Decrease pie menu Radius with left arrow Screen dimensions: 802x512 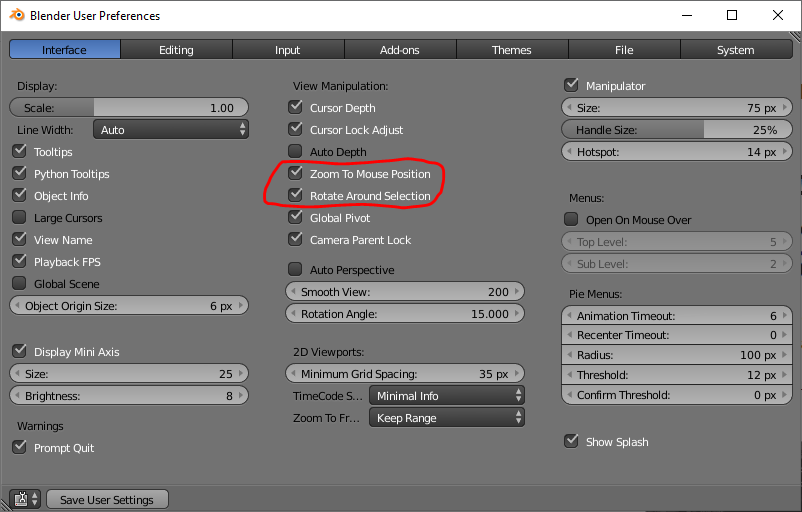coord(569,354)
